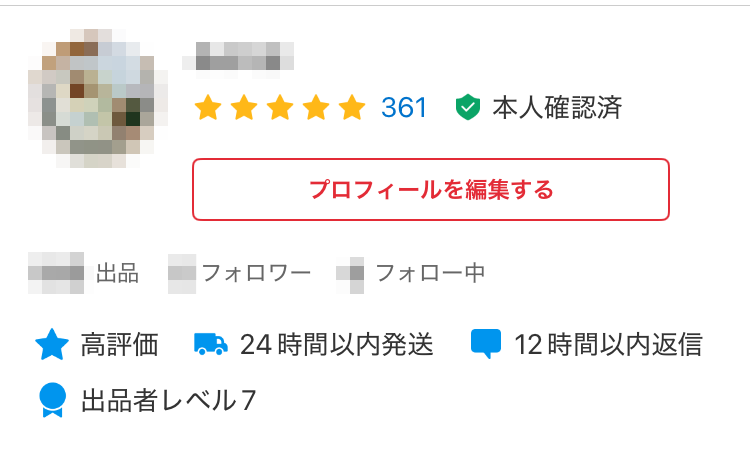Click the first yellow rating star
Viewport: 750px width, 453px height.
click(x=208, y=107)
